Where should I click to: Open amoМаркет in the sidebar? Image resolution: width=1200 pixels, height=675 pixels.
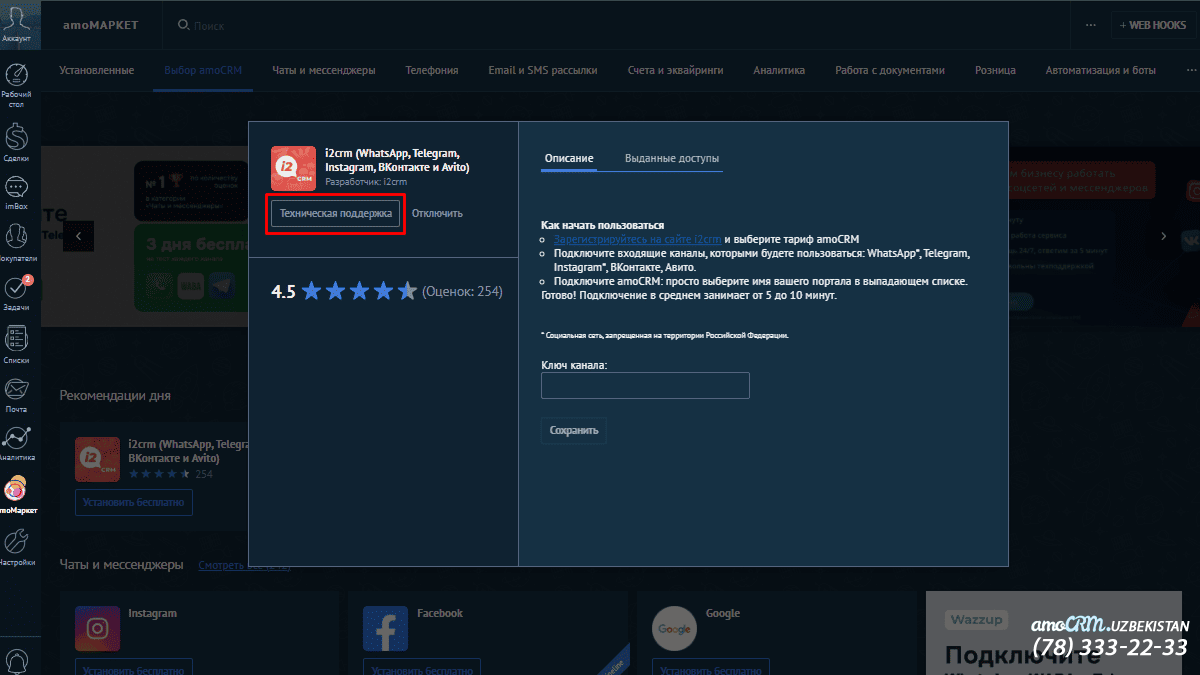point(16,496)
